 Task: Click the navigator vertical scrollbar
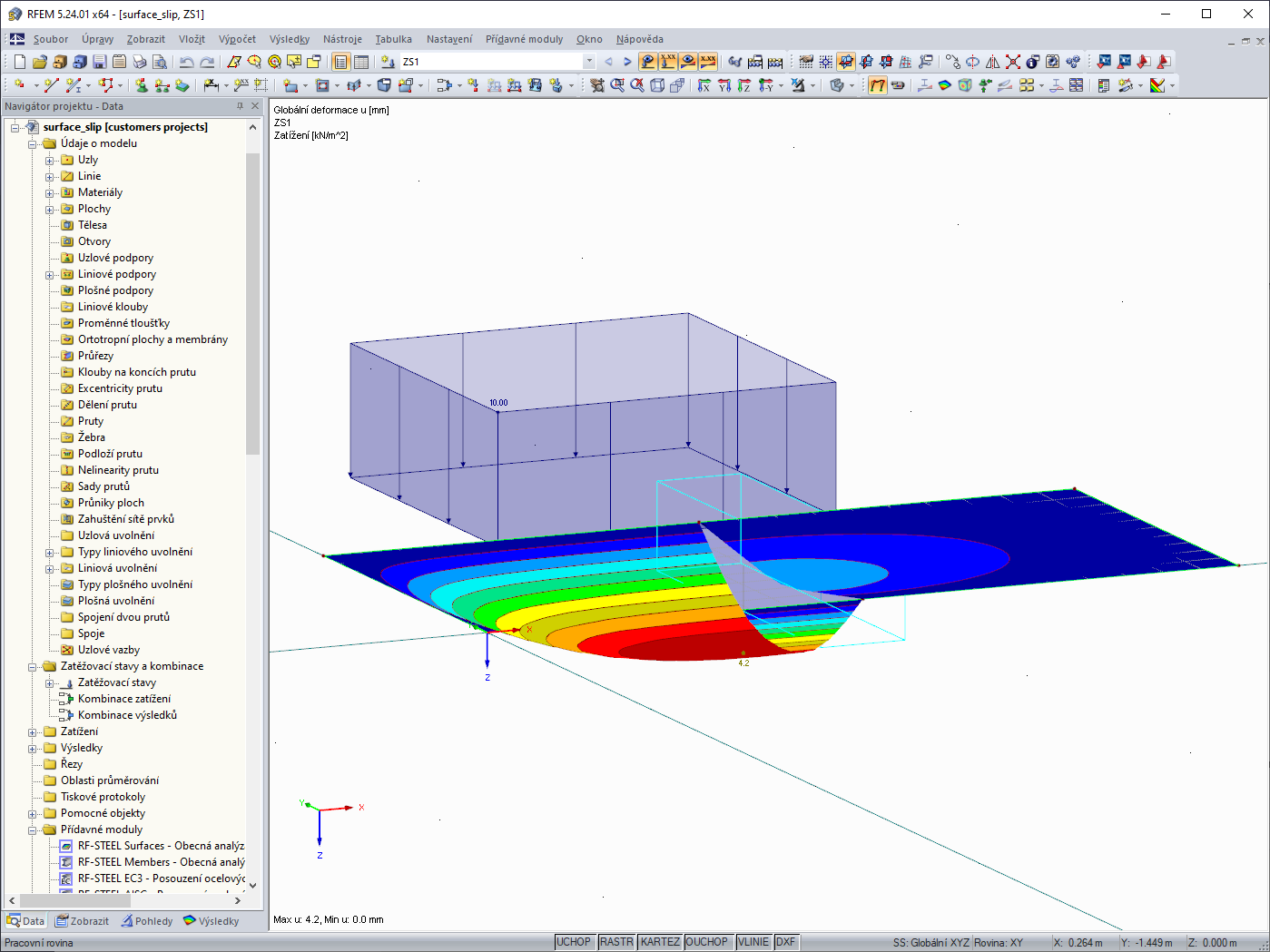coord(252,303)
